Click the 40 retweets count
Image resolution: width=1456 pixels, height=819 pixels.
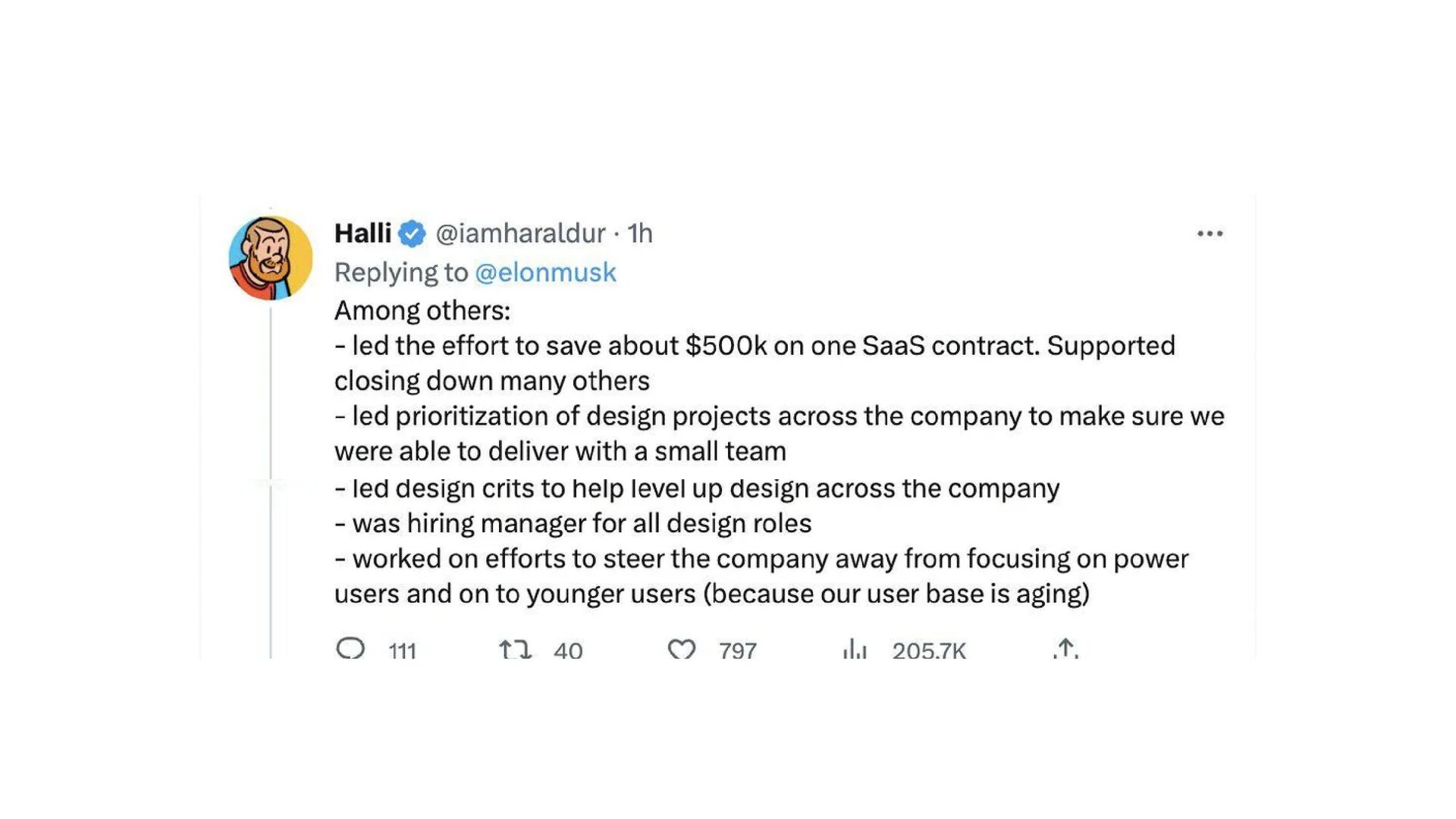tap(568, 651)
